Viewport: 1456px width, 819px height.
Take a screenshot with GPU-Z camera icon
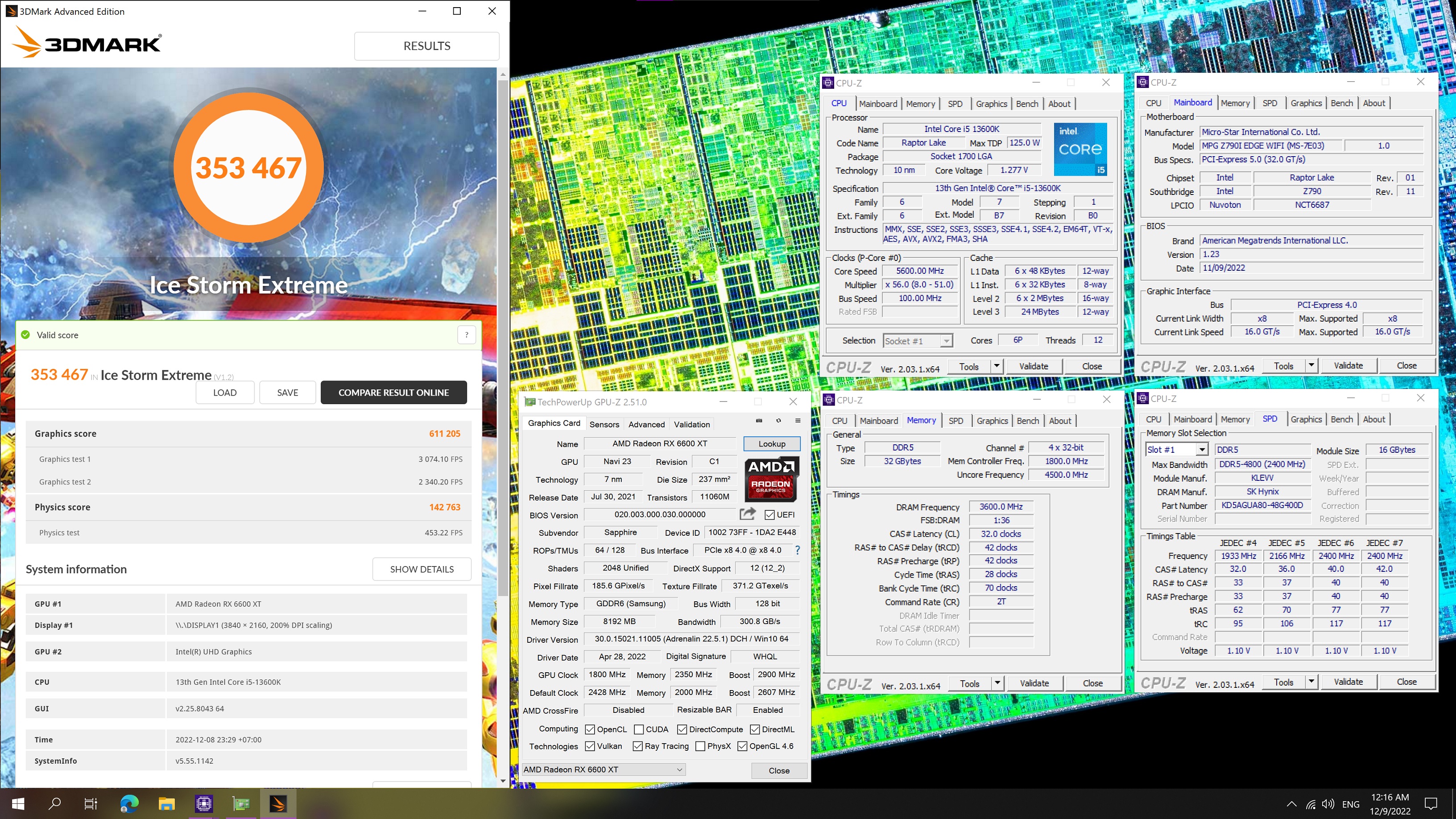[758, 421]
